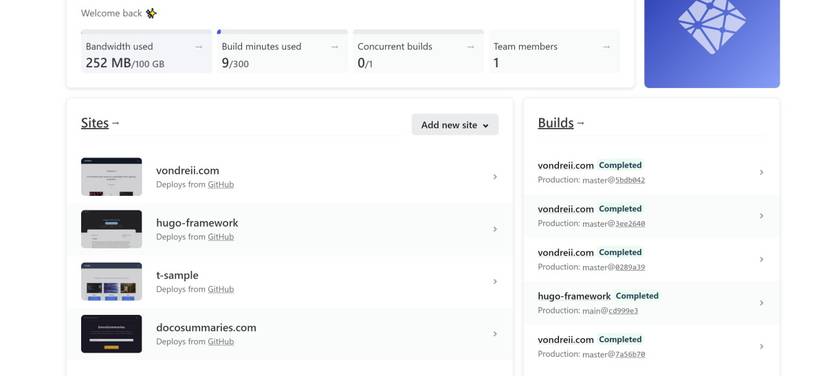Viewport: 825px width, 376px height.
Task: Click the Bandwidth used progress bar
Action: [x=146, y=32]
